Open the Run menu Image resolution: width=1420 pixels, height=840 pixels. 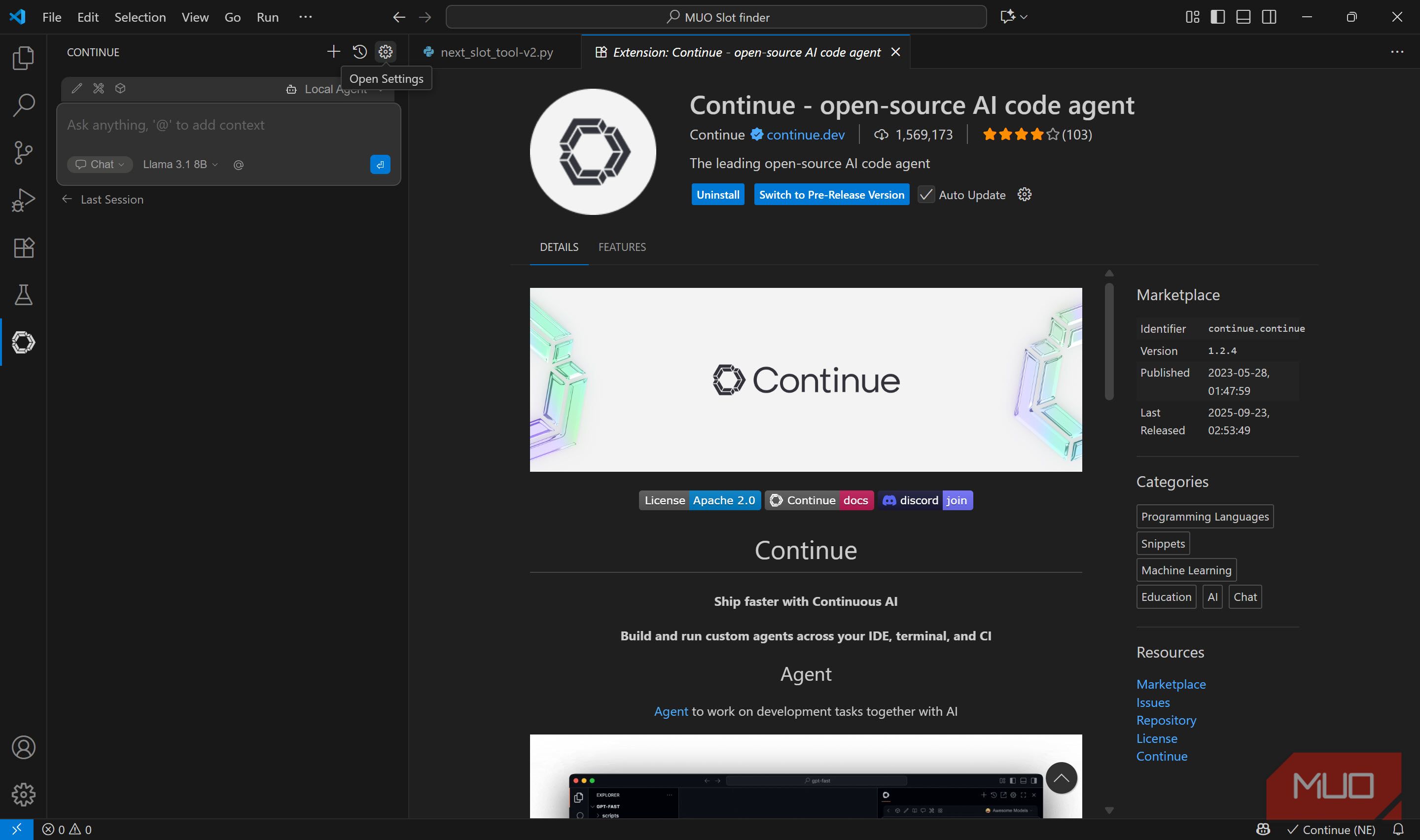click(267, 17)
